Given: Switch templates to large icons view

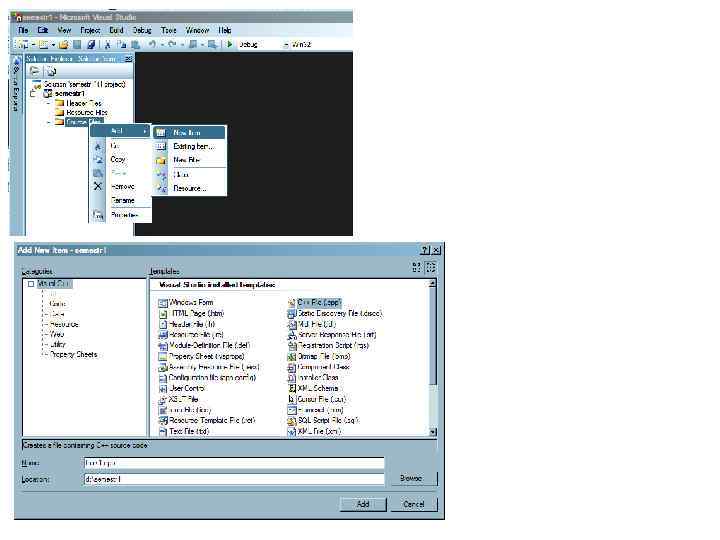Looking at the screenshot, I should point(416,267).
